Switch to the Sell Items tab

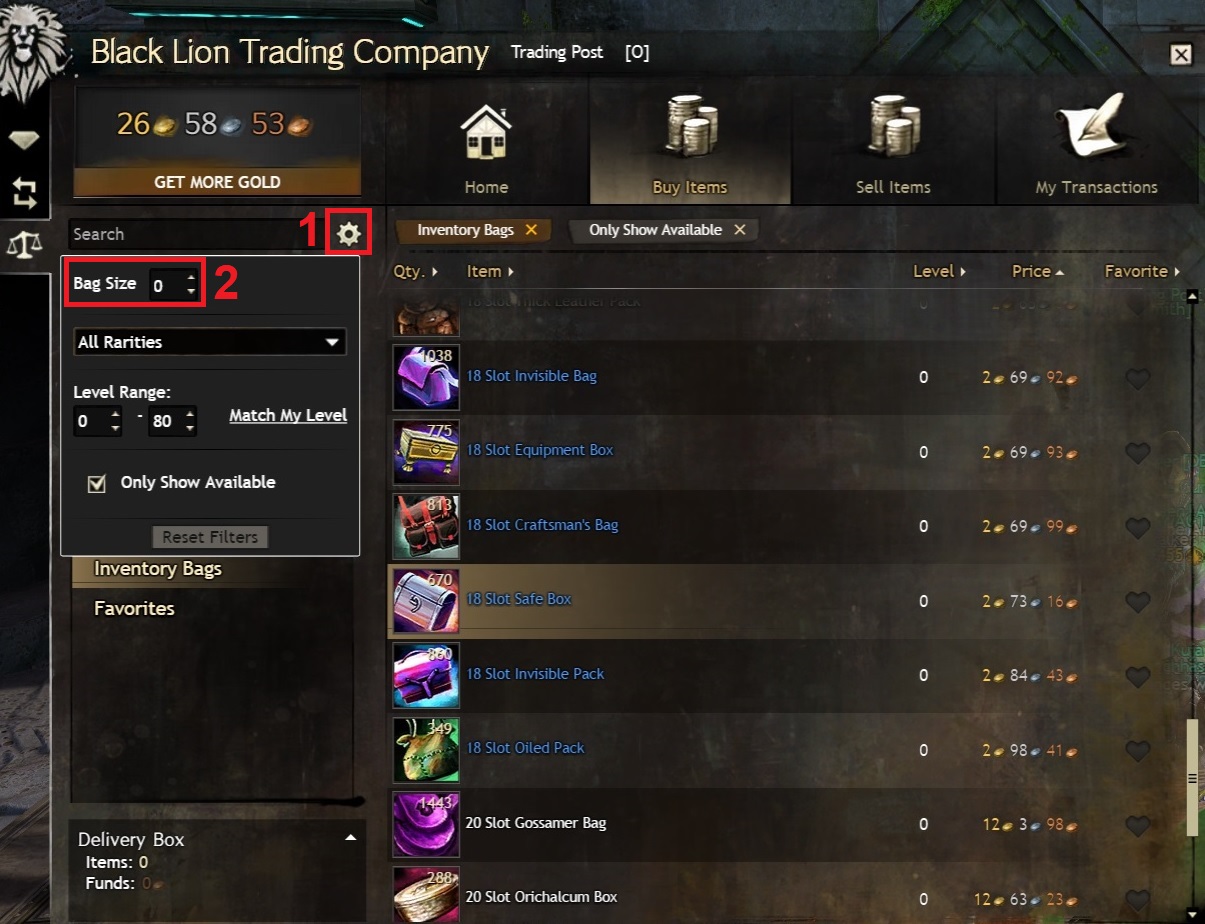(x=893, y=142)
